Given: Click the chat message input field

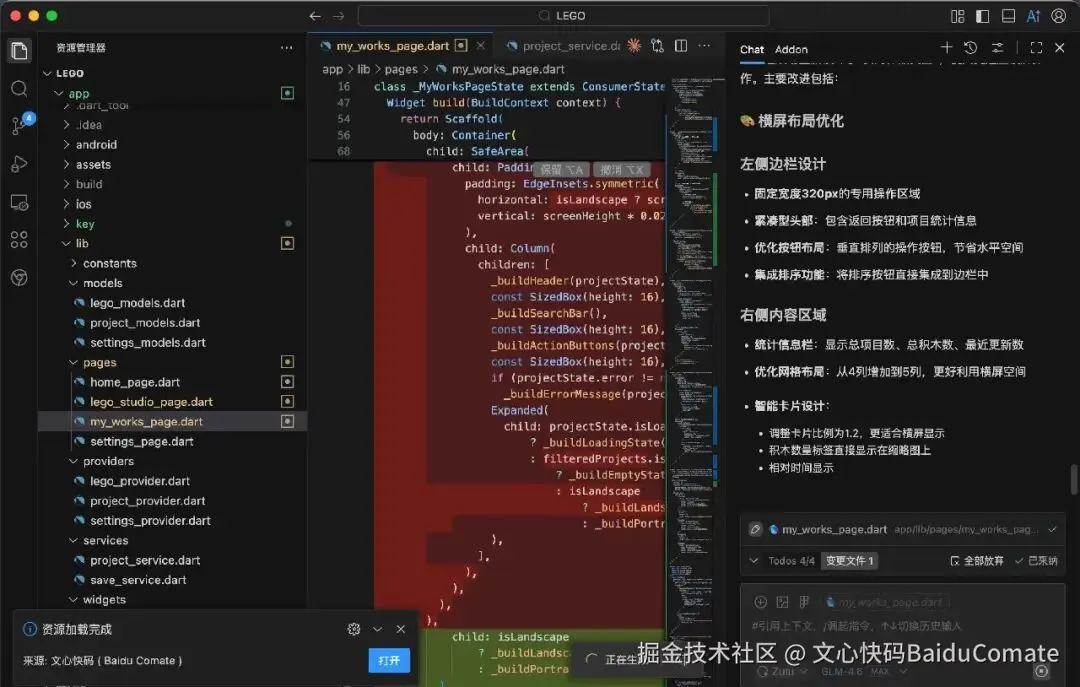Looking at the screenshot, I should coord(902,626).
